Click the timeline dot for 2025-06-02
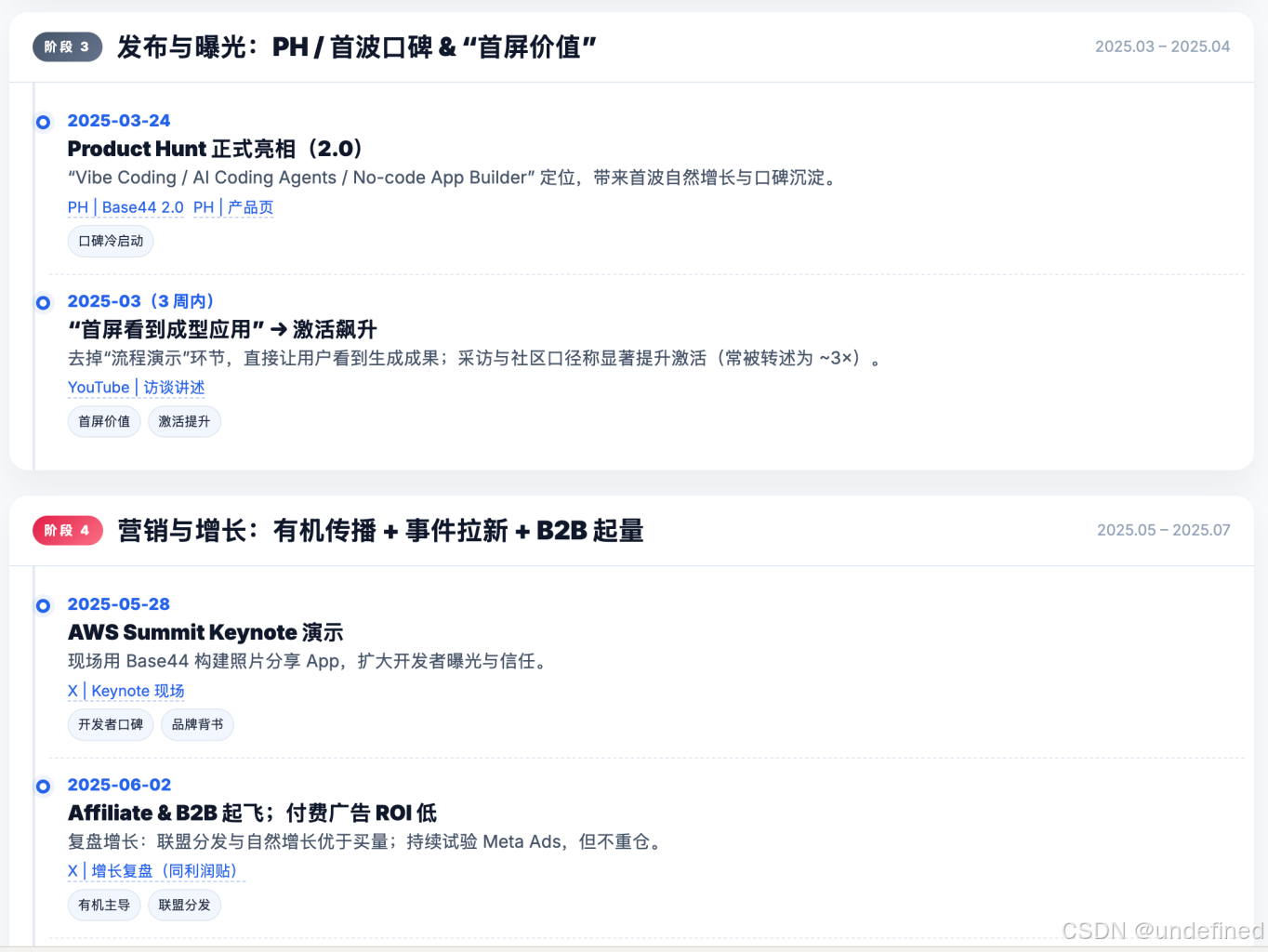This screenshot has width=1268, height=952. [43, 786]
